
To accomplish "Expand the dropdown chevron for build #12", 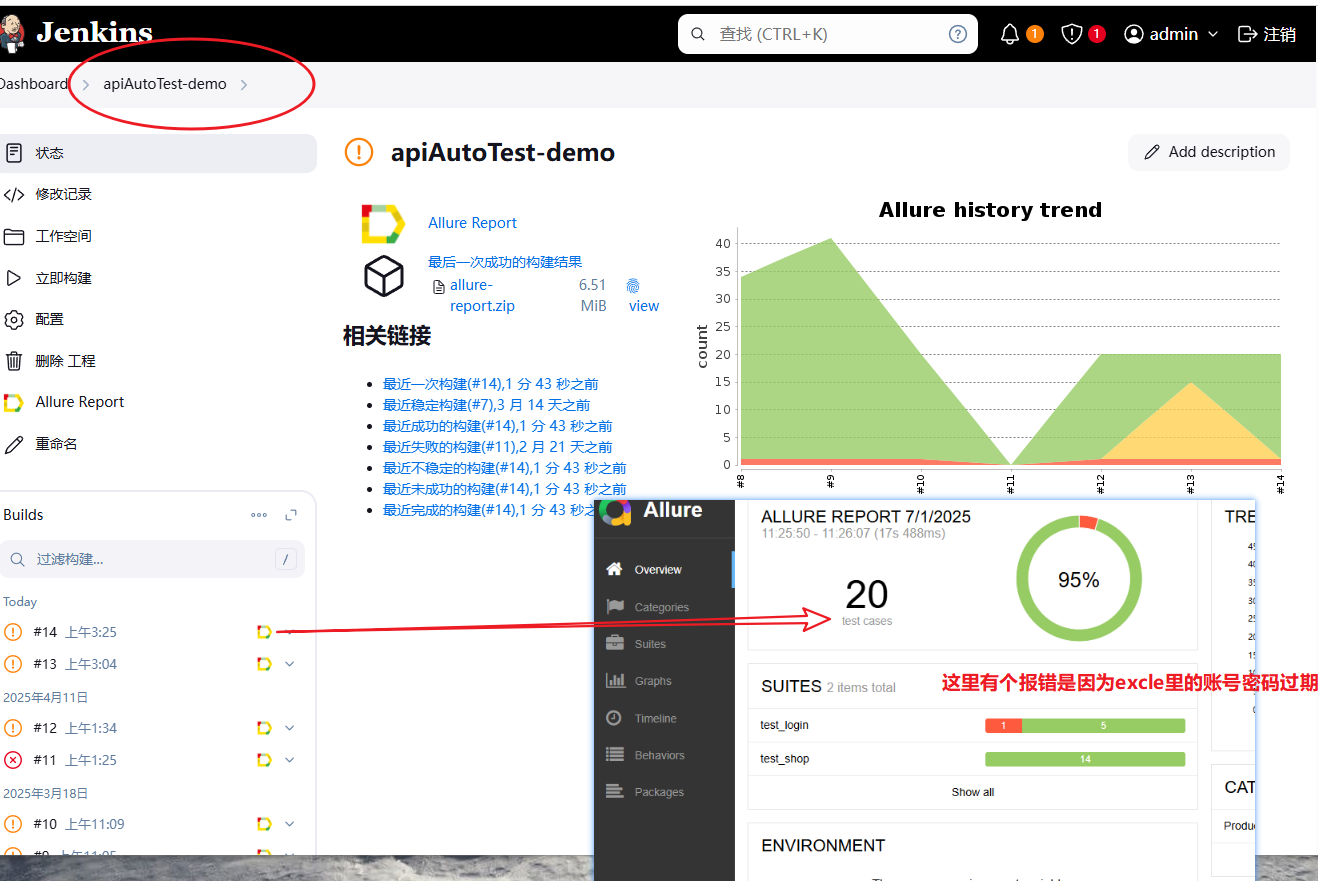I will tap(290, 728).
